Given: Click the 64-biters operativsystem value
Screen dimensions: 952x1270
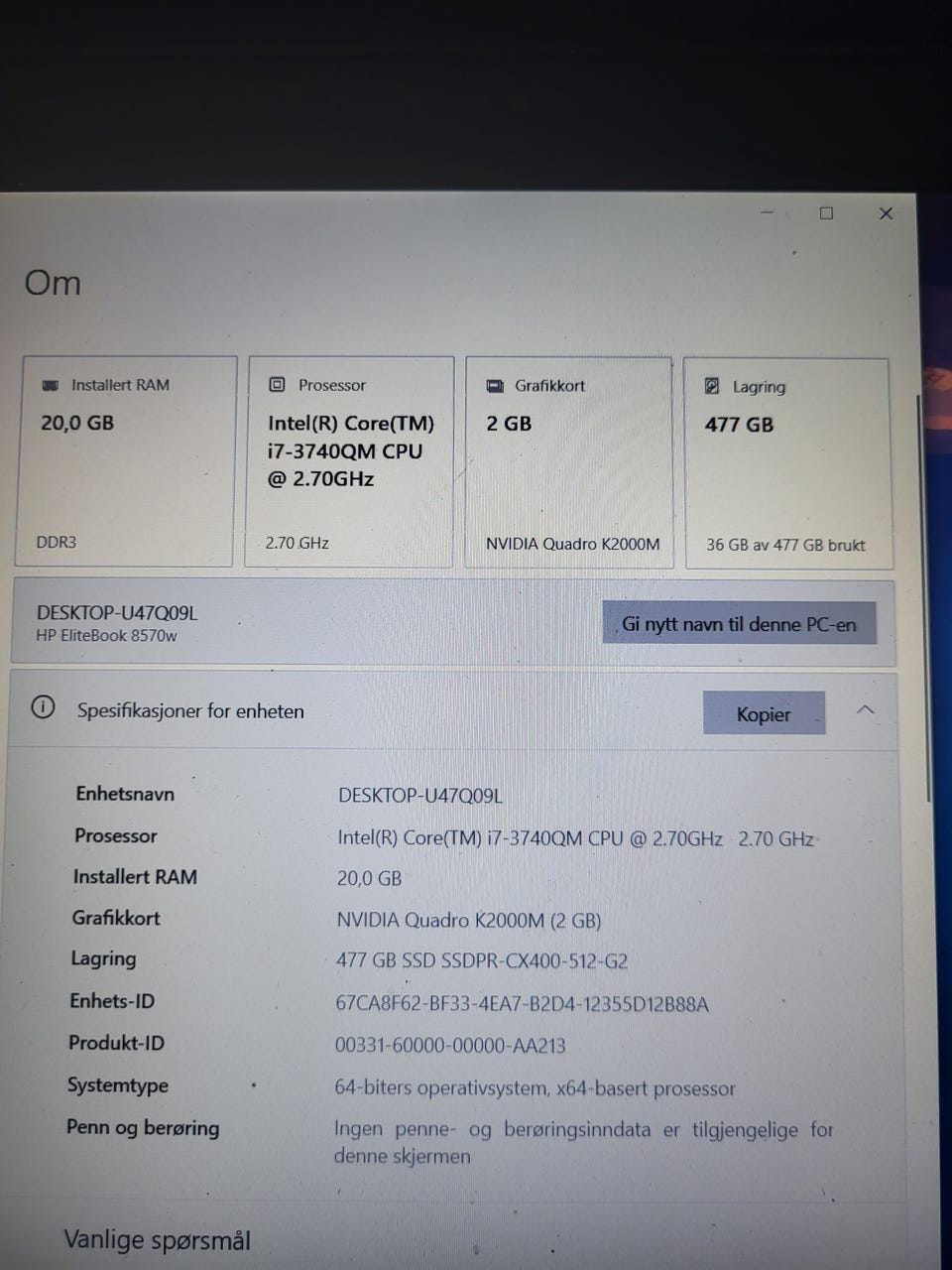Looking at the screenshot, I should (535, 1088).
